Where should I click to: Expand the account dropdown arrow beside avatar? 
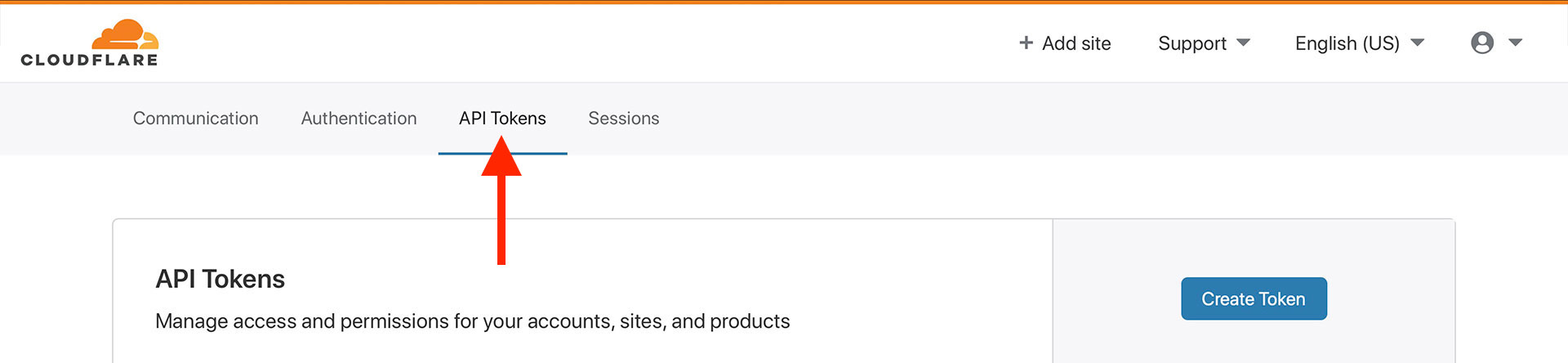[x=1515, y=43]
